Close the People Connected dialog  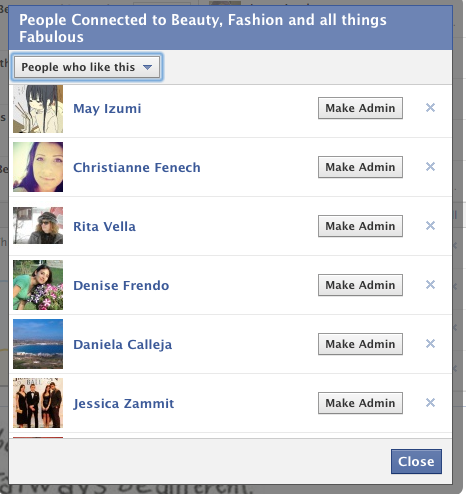416,461
